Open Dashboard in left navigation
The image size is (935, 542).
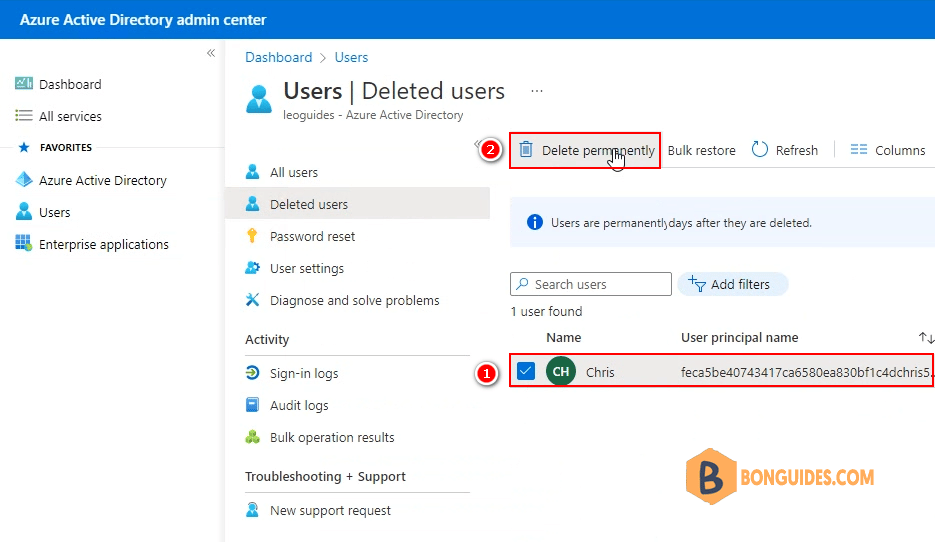click(x=70, y=84)
